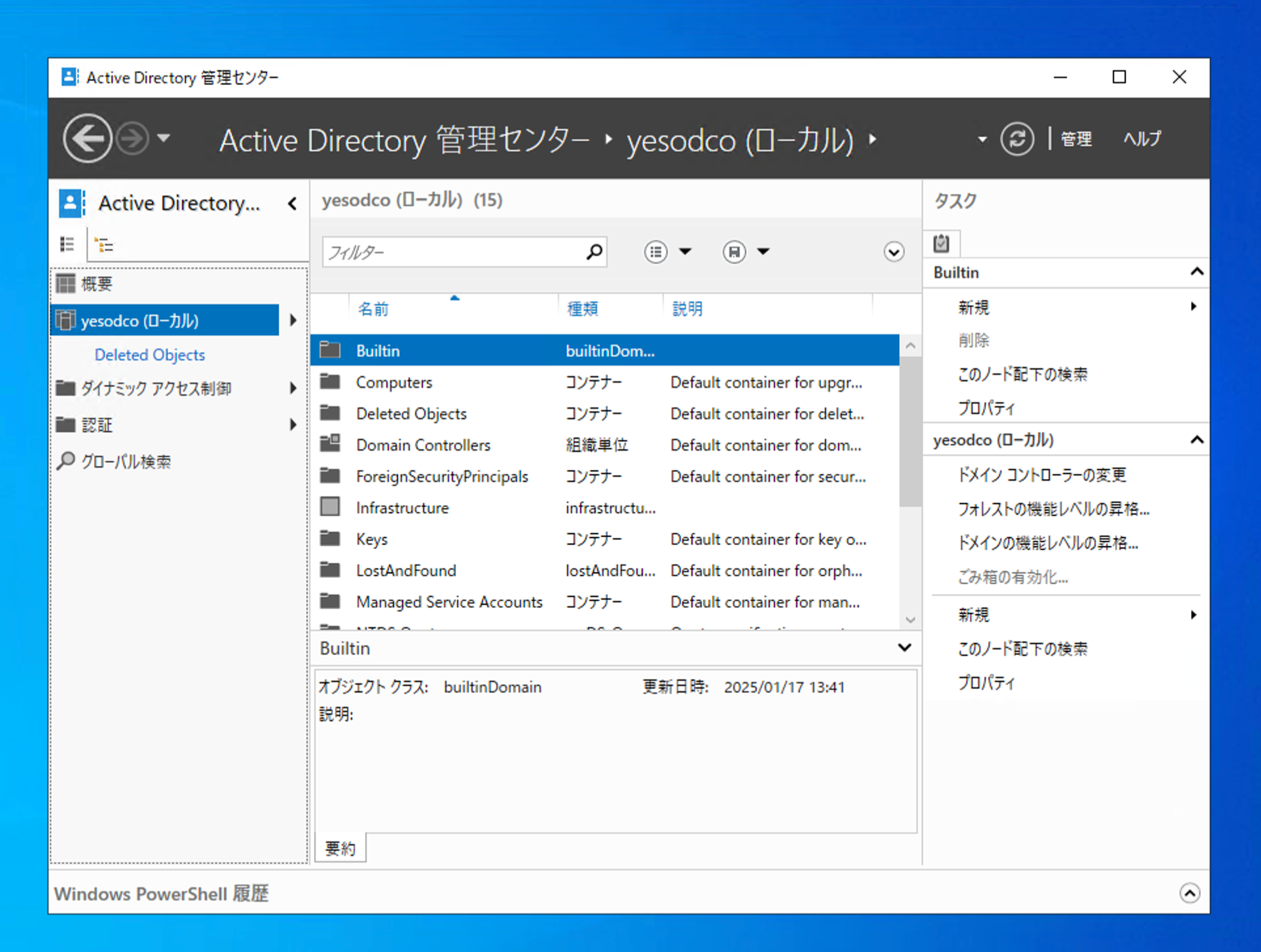The width and height of the screenshot is (1261, 952).
Task: Select the LostAndFound row
Action: click(604, 570)
